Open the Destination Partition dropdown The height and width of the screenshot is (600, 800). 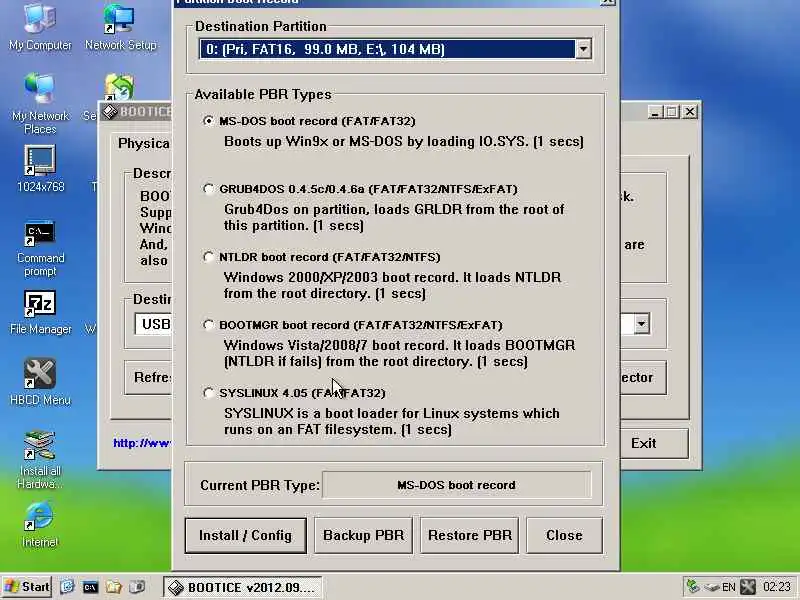(x=583, y=49)
